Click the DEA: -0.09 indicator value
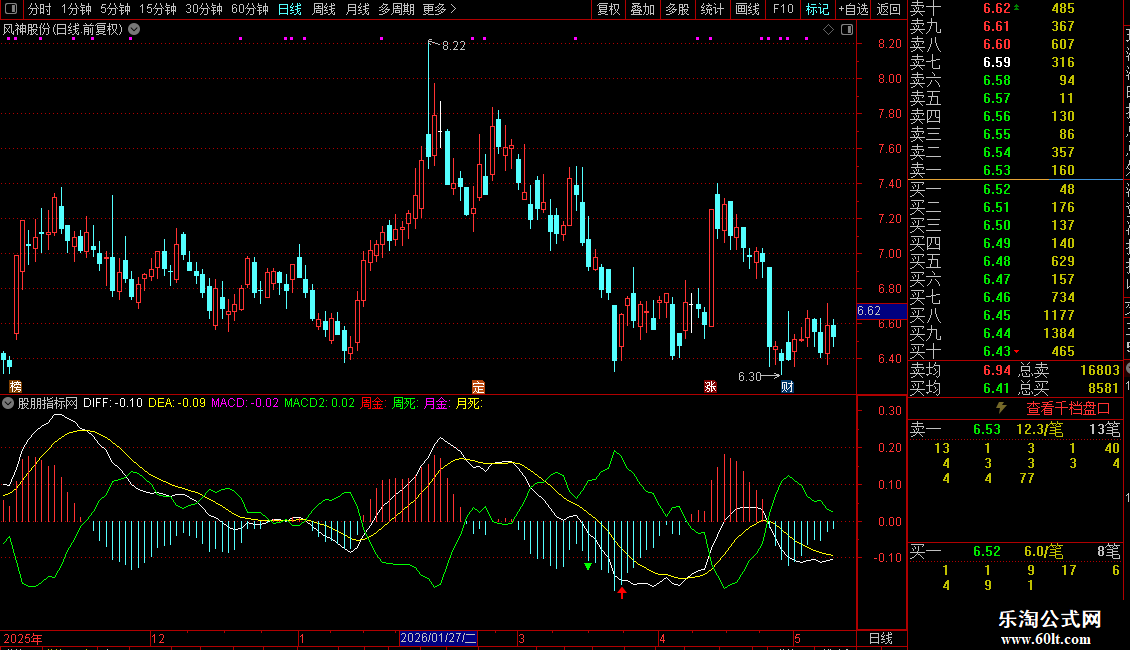1130x650 pixels. (177, 403)
